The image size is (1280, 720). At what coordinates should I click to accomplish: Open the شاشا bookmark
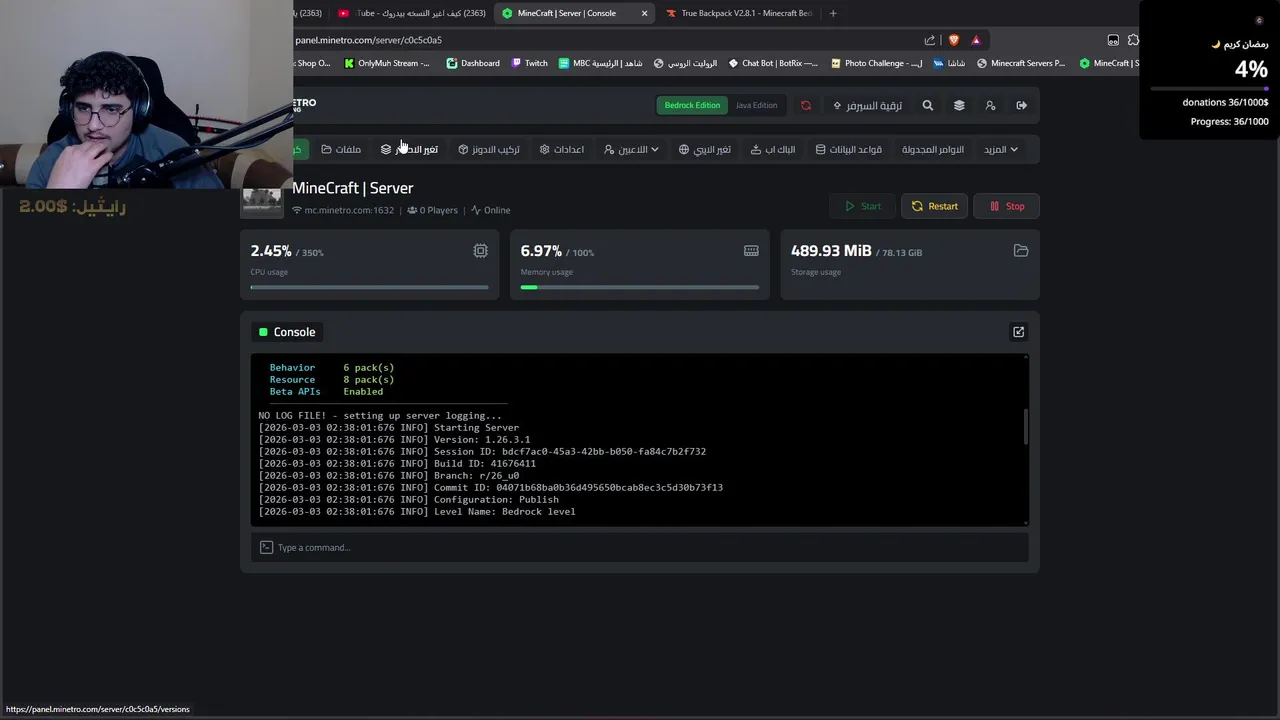[x=950, y=63]
